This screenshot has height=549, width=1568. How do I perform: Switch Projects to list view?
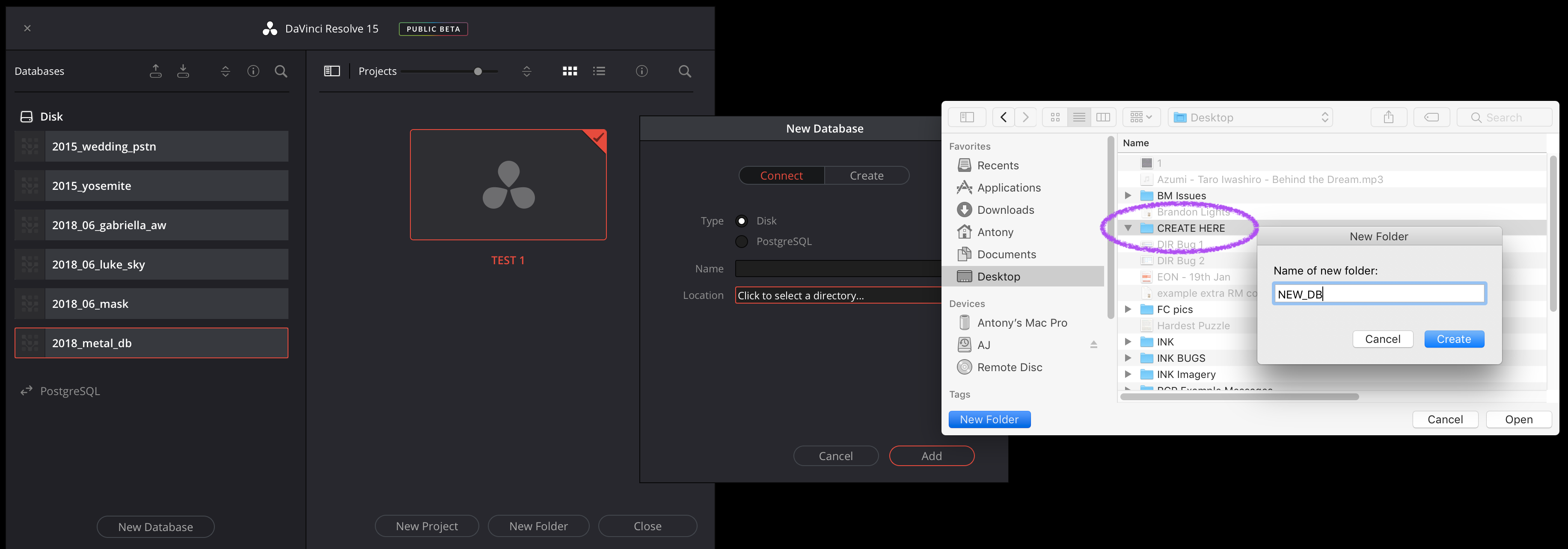(x=599, y=71)
